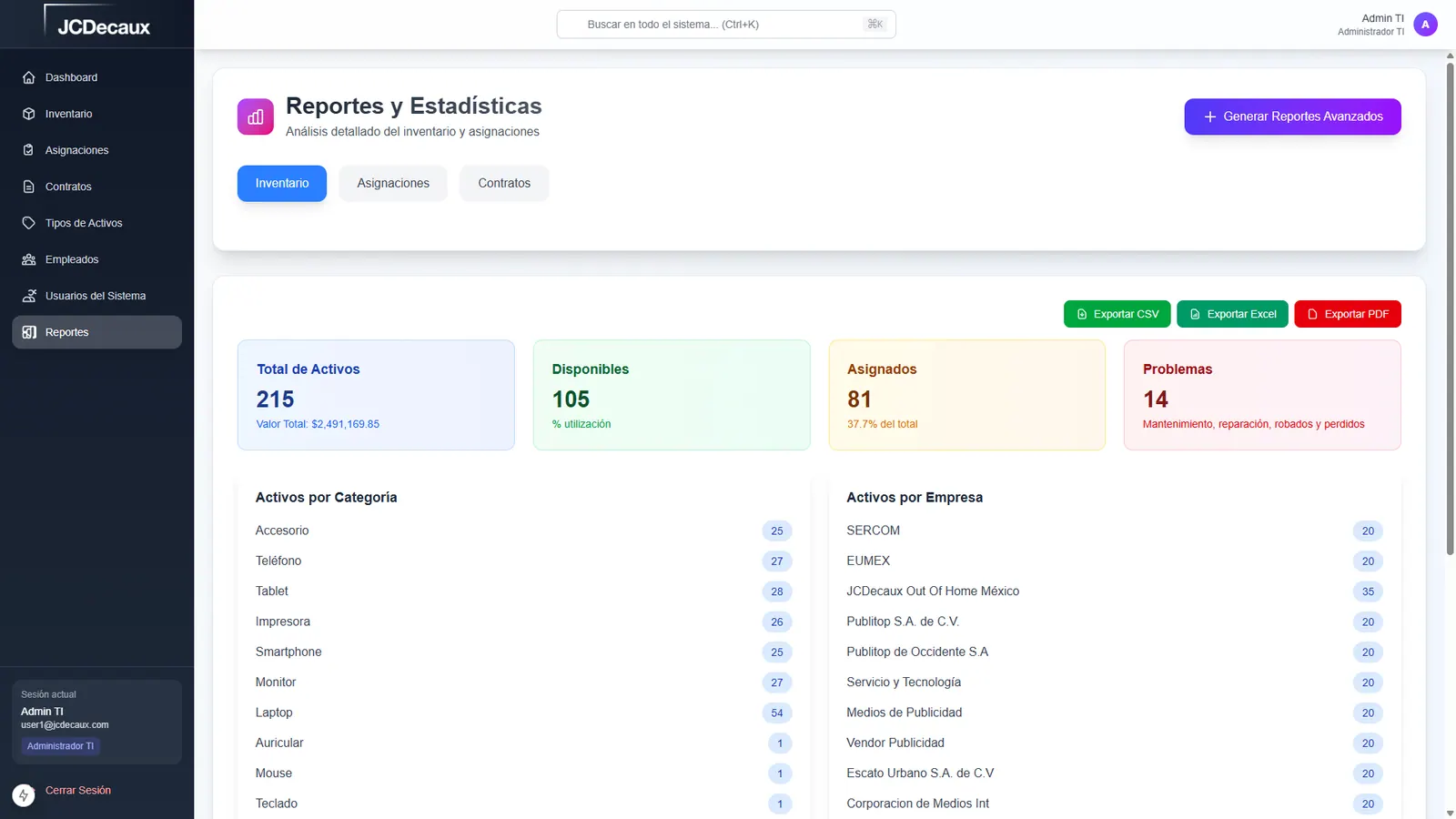Screen dimensions: 1456x819
Task: Click the Administrador TI role badge
Action: [x=60, y=746]
